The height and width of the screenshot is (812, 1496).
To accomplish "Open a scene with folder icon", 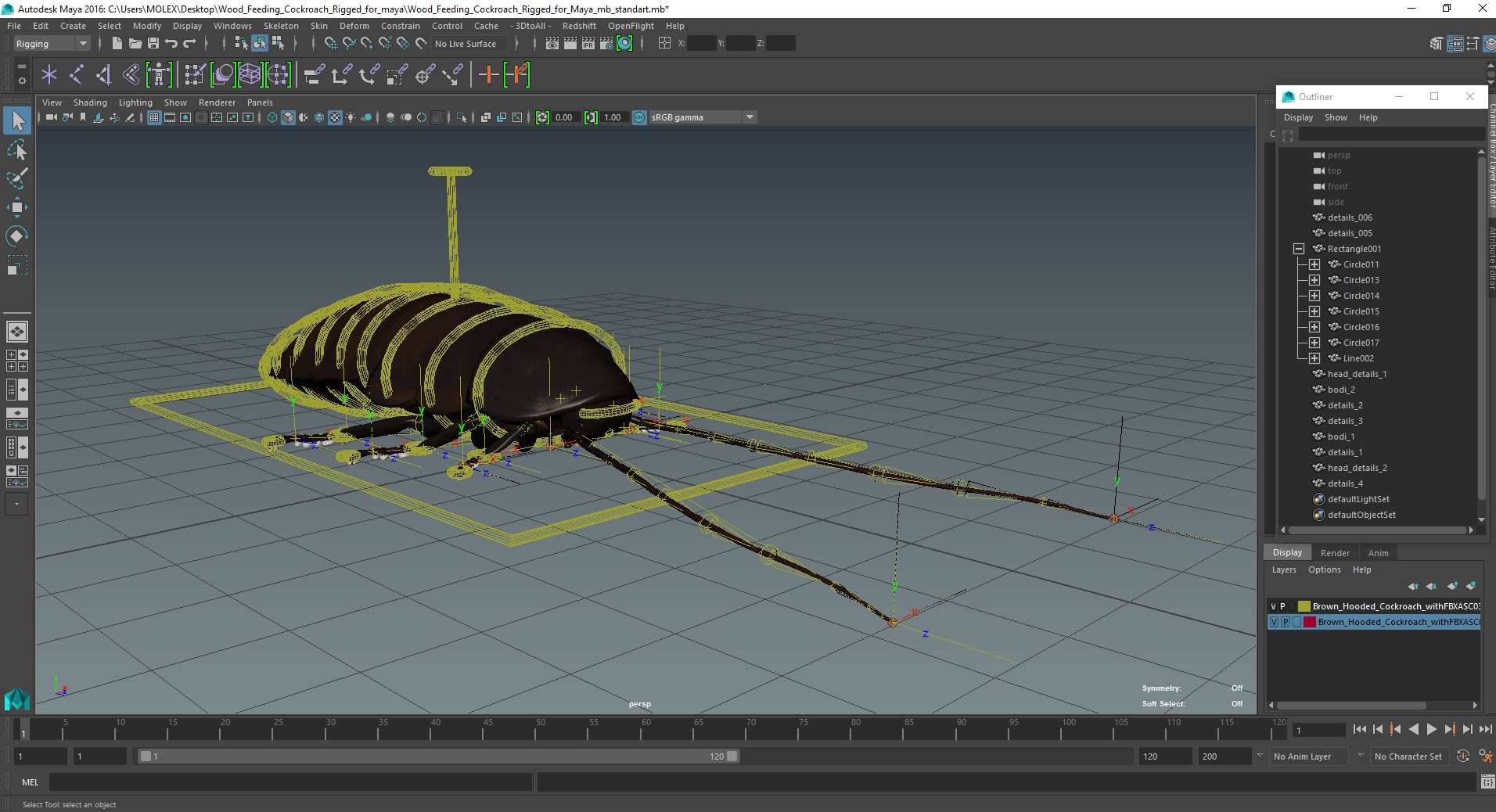I will (135, 44).
